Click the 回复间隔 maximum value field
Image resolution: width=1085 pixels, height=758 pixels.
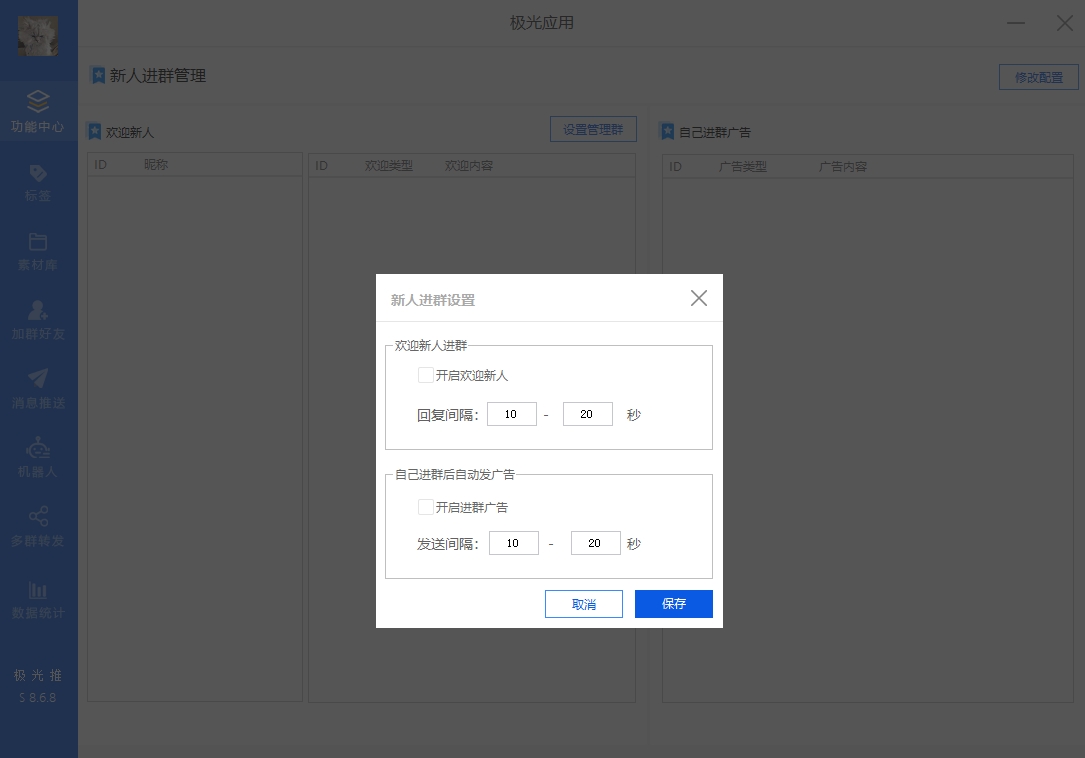(x=587, y=414)
